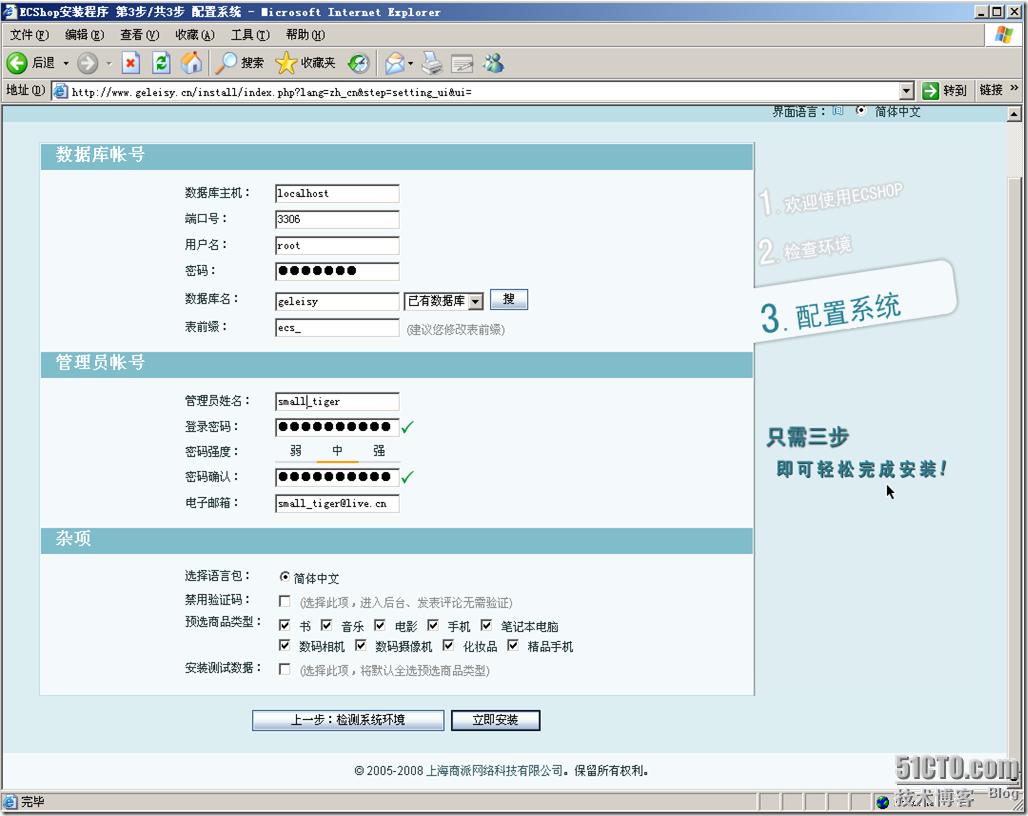
Task: Click in the 用户名 root field
Action: click(337, 246)
